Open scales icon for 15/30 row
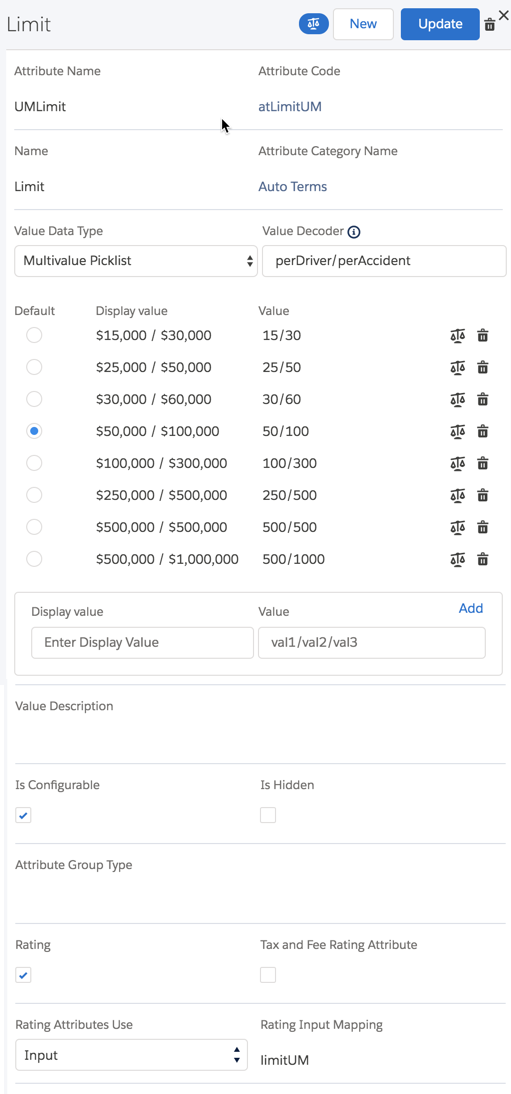The width and height of the screenshot is (511, 1094). [457, 336]
